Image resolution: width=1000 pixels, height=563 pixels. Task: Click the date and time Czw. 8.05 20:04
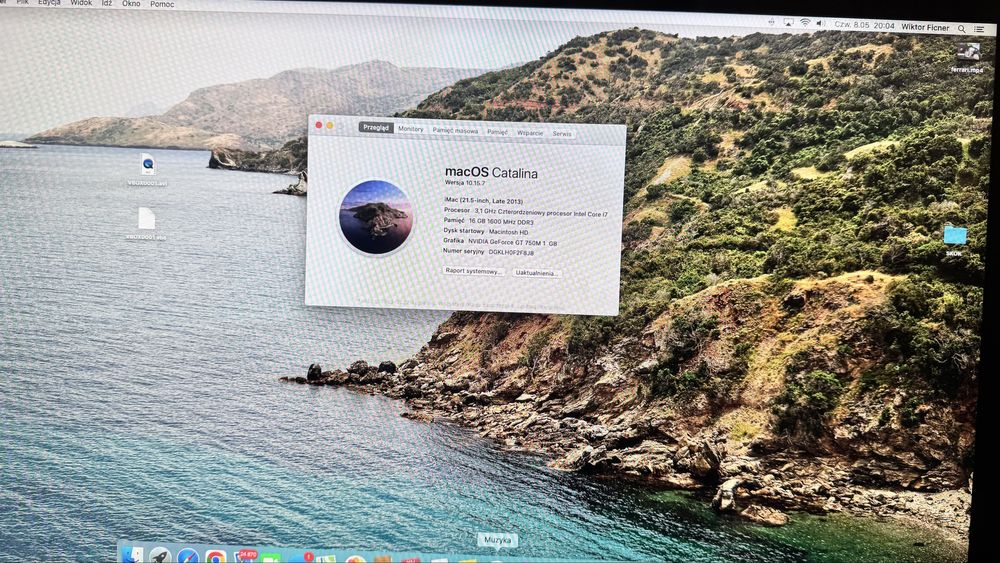864,26
